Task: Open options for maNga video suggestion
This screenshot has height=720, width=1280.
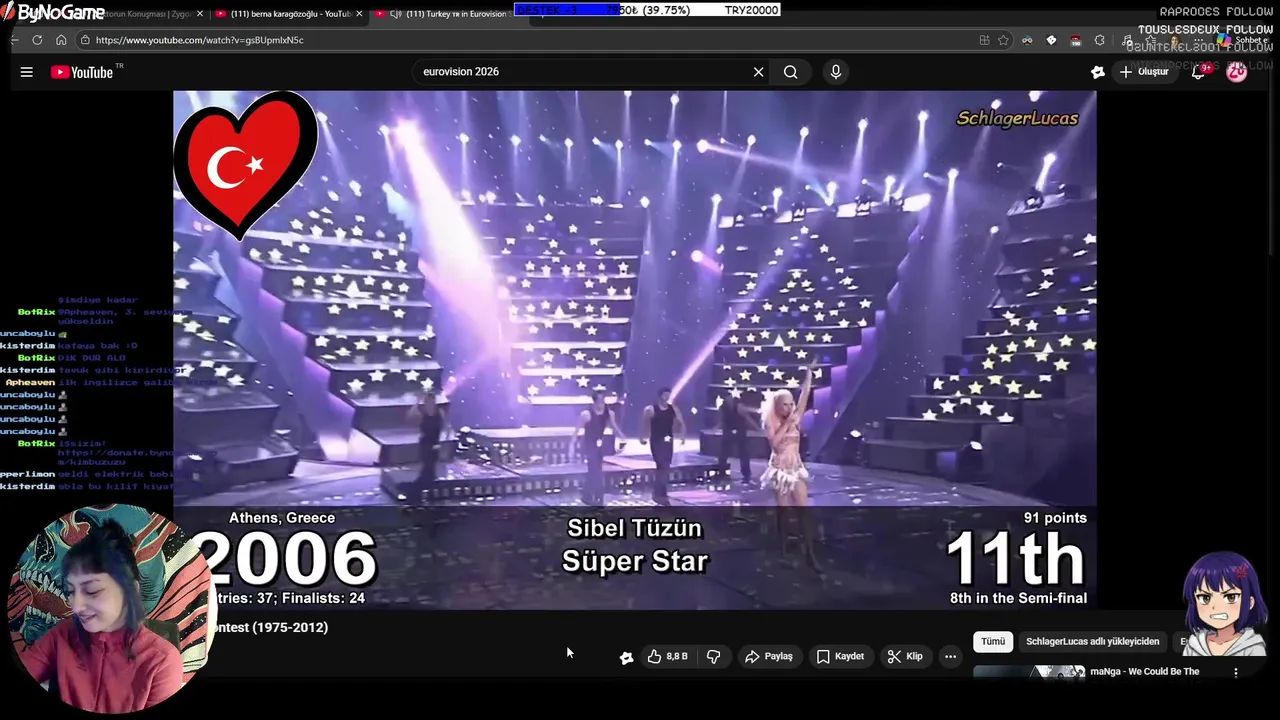Action: (1236, 673)
